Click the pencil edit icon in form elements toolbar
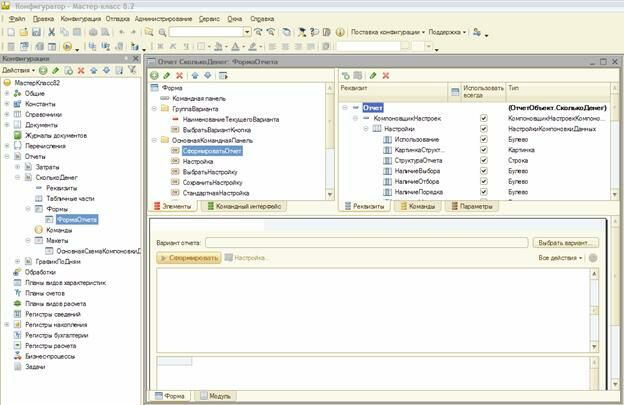The image size is (624, 405). click(166, 75)
